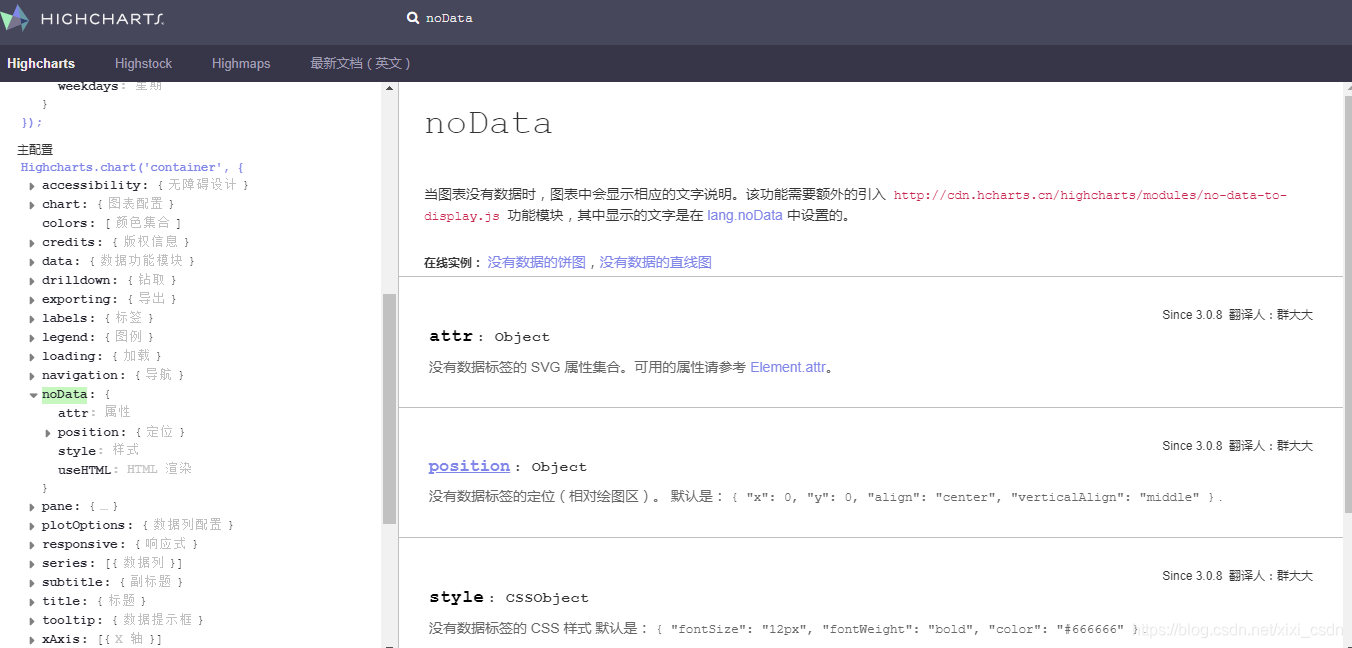Image resolution: width=1352 pixels, height=648 pixels.
Task: Click the noData page title
Action: (488, 123)
